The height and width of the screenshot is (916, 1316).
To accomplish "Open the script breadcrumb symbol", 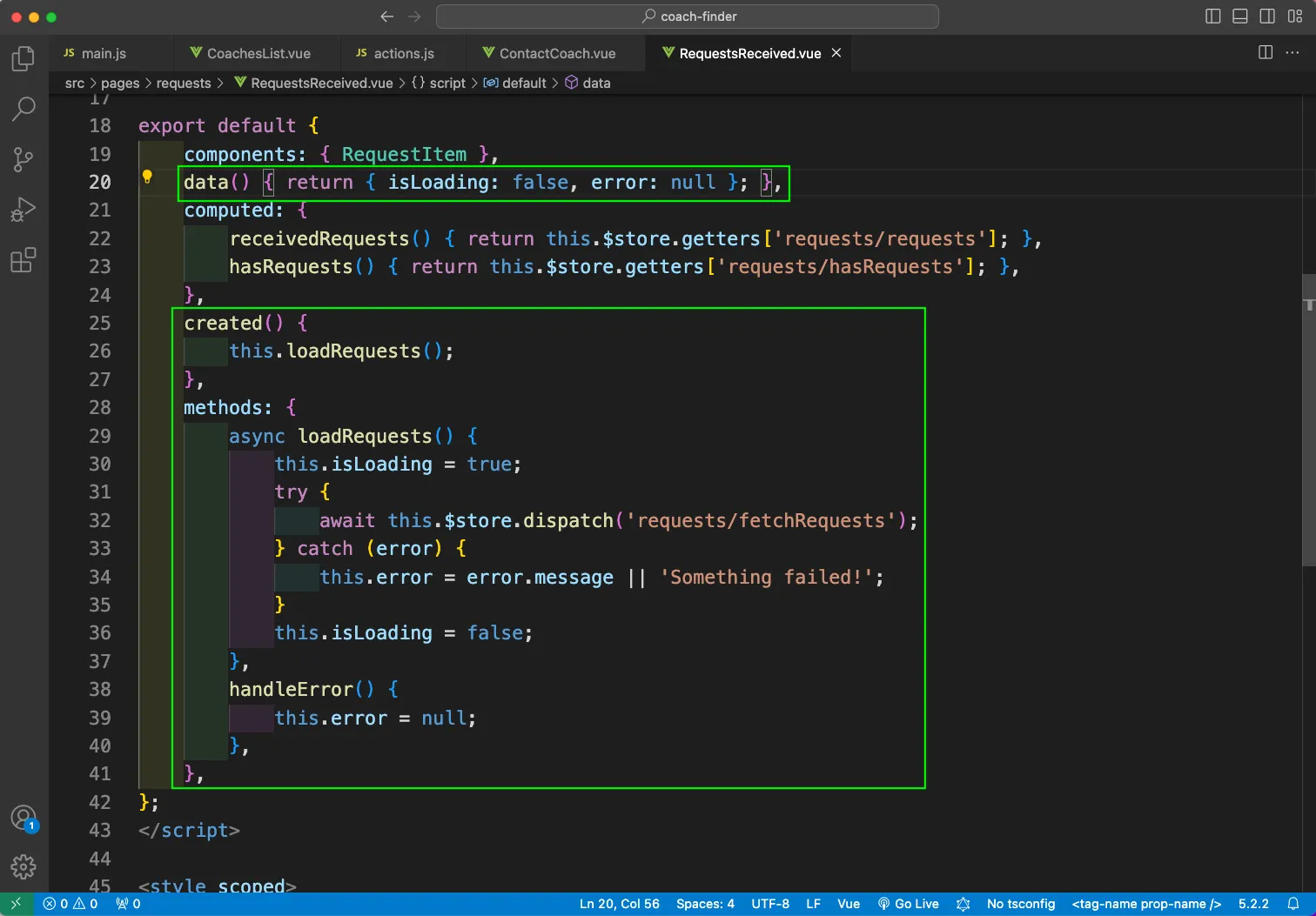I will [x=439, y=83].
